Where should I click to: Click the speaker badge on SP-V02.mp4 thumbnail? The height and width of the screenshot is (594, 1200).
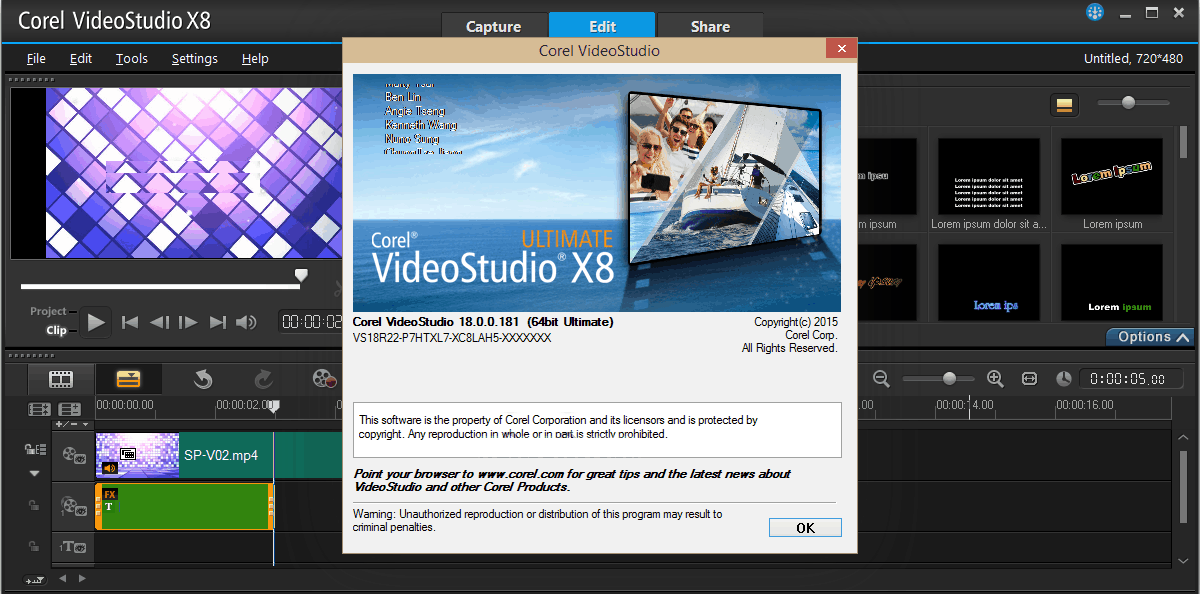110,468
